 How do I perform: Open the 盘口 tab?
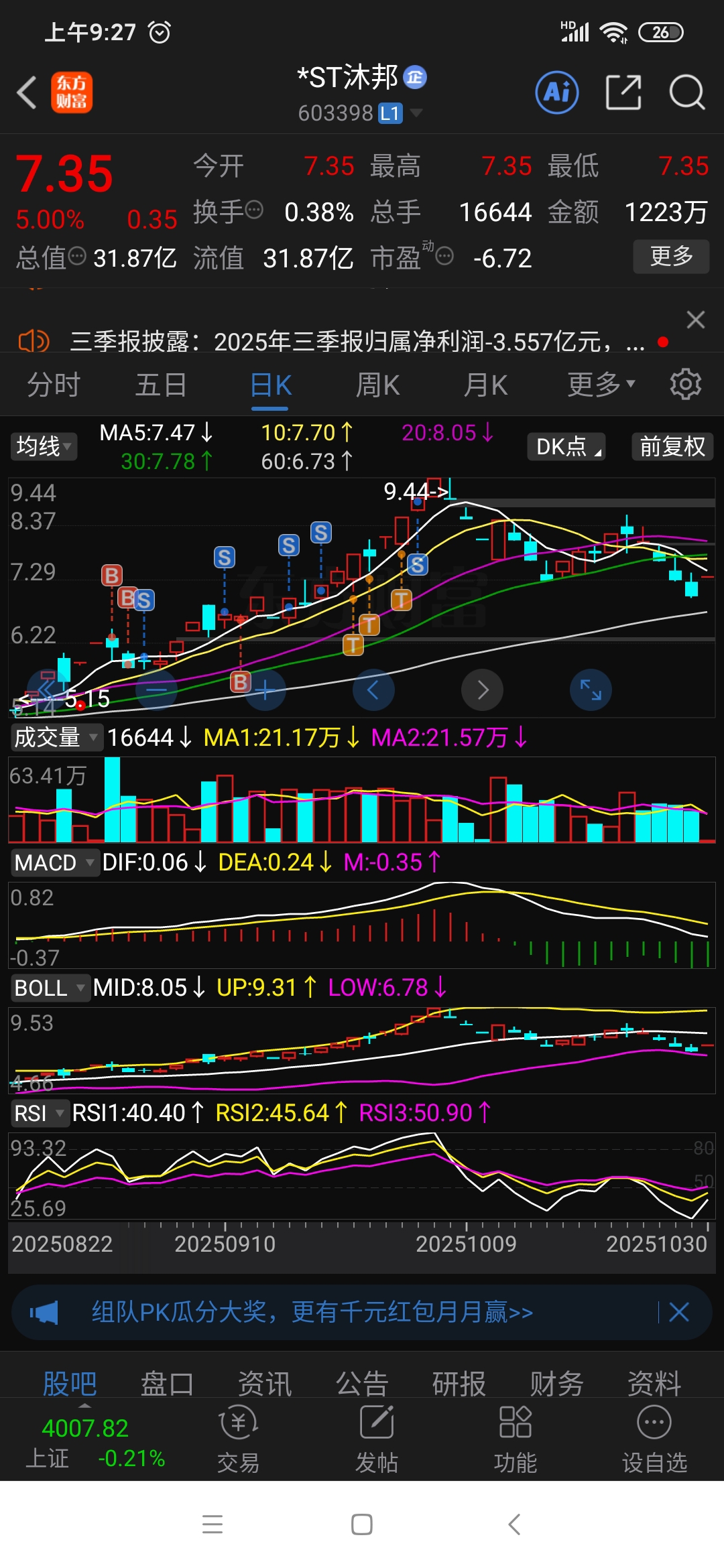[x=167, y=1383]
